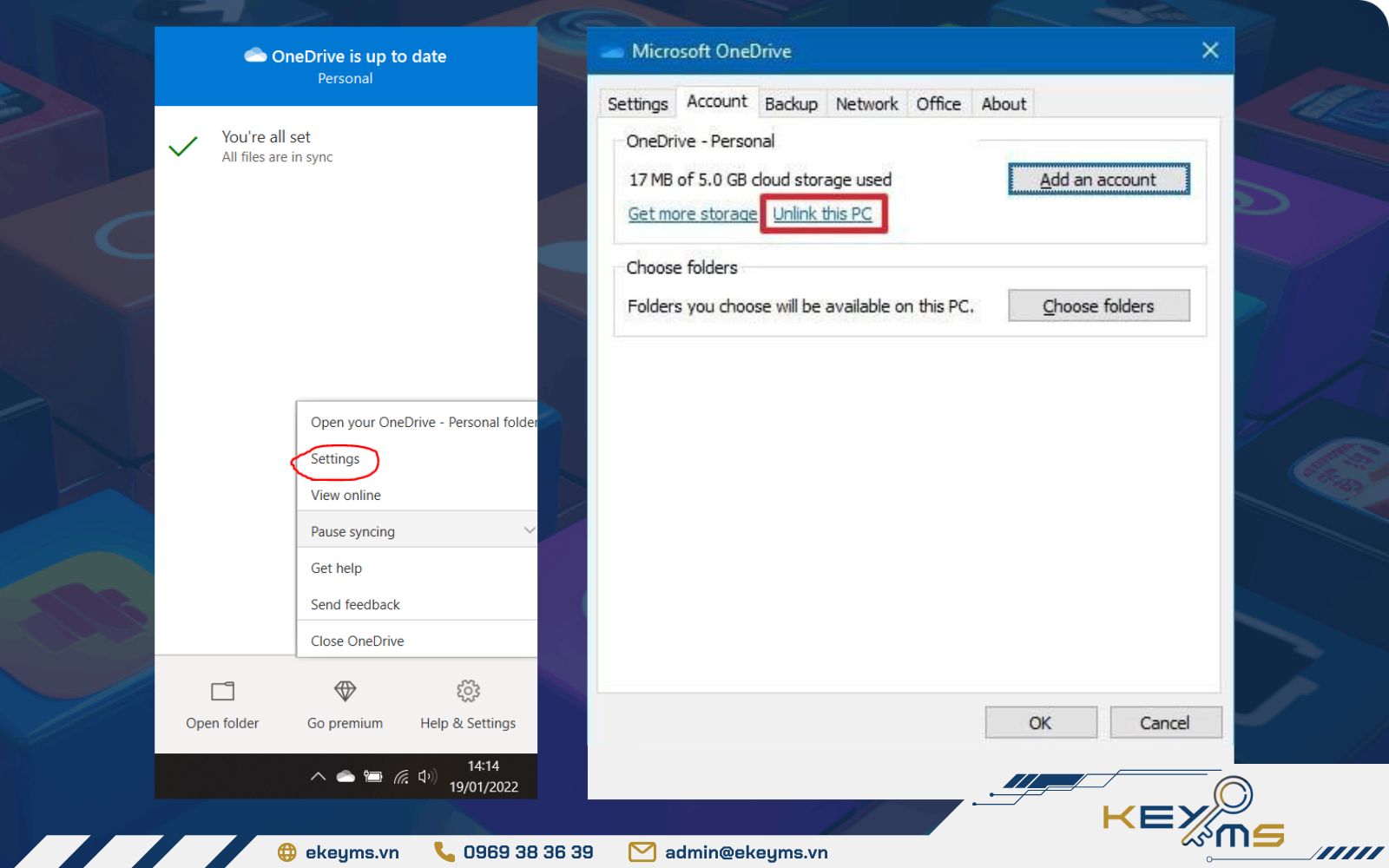Click the speaker volume icon in taskbar
Image resolution: width=1389 pixels, height=868 pixels.
[x=427, y=775]
